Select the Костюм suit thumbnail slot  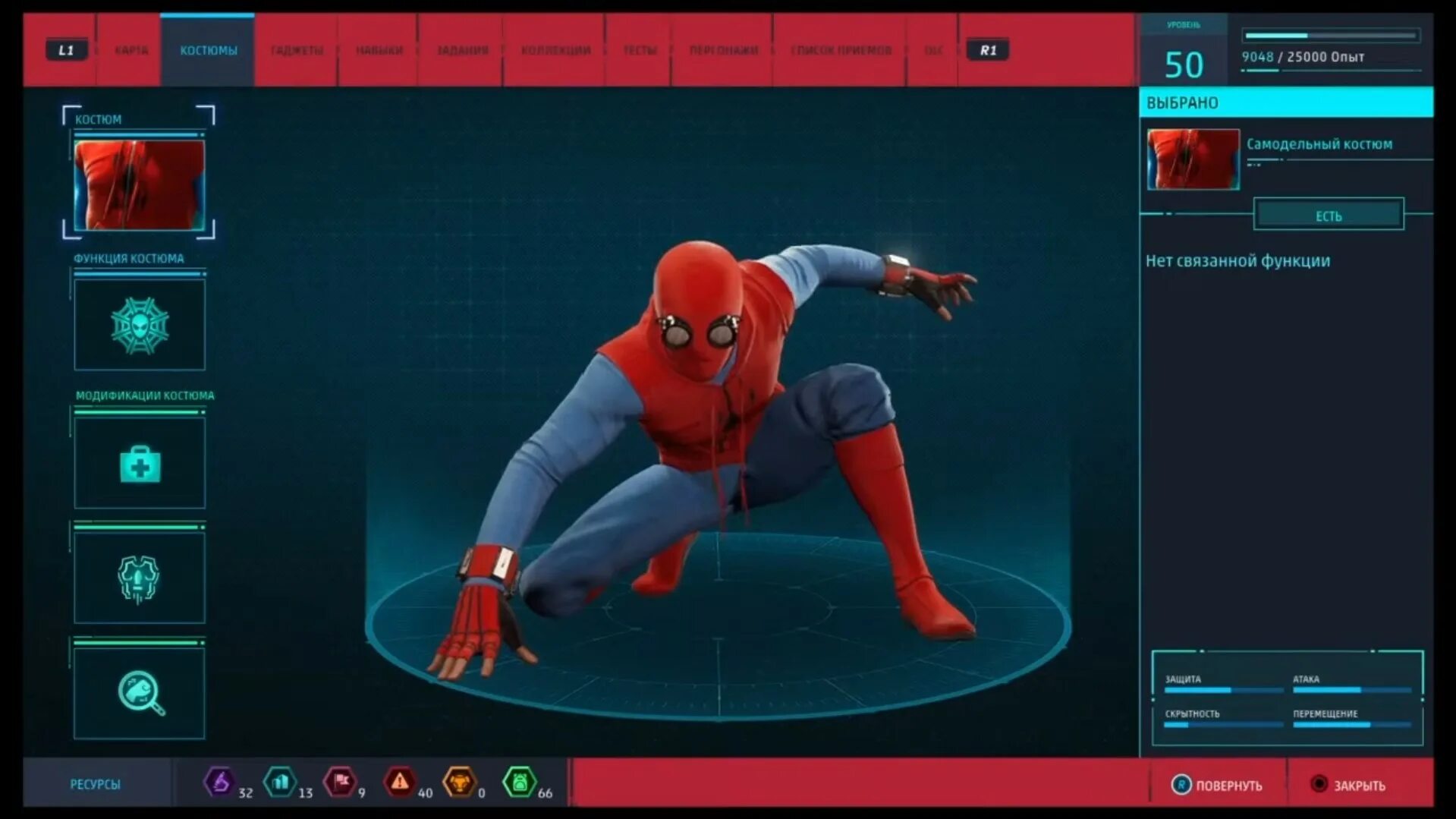pos(140,184)
